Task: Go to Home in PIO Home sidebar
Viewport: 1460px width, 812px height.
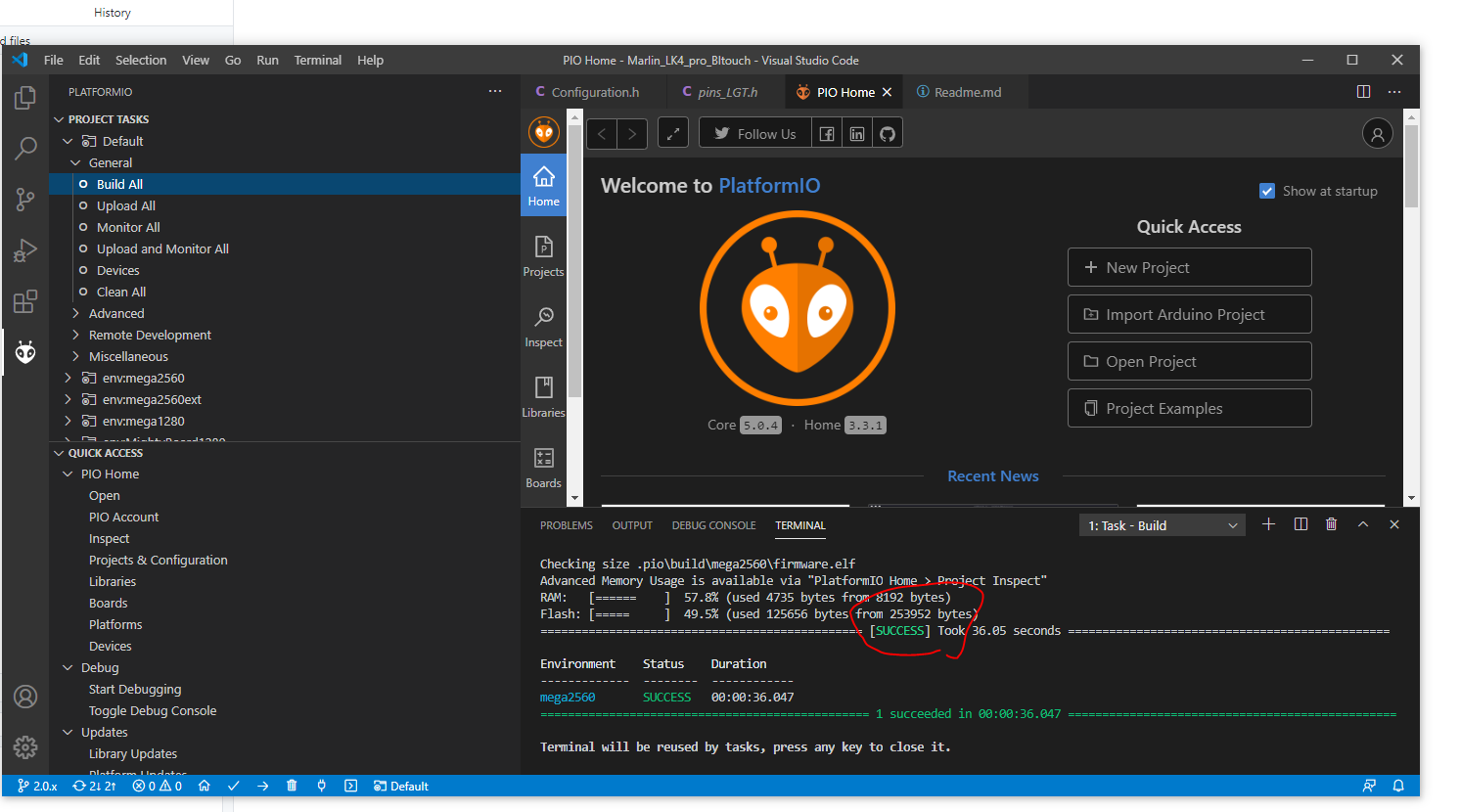Action: click(543, 185)
